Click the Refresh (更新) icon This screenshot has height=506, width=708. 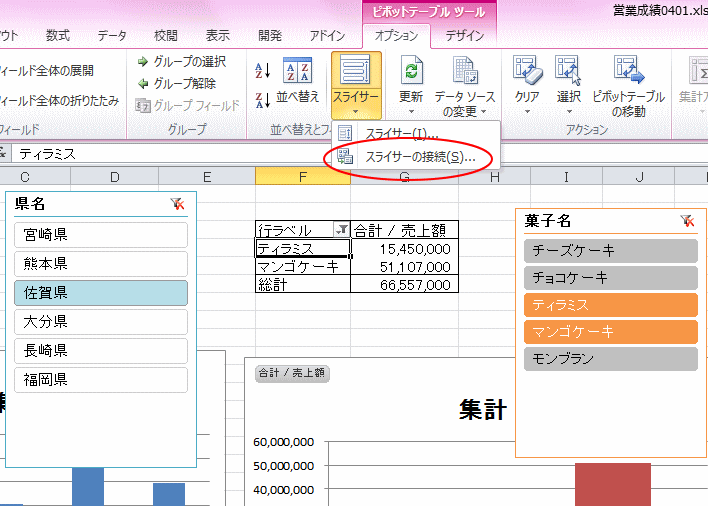410,72
